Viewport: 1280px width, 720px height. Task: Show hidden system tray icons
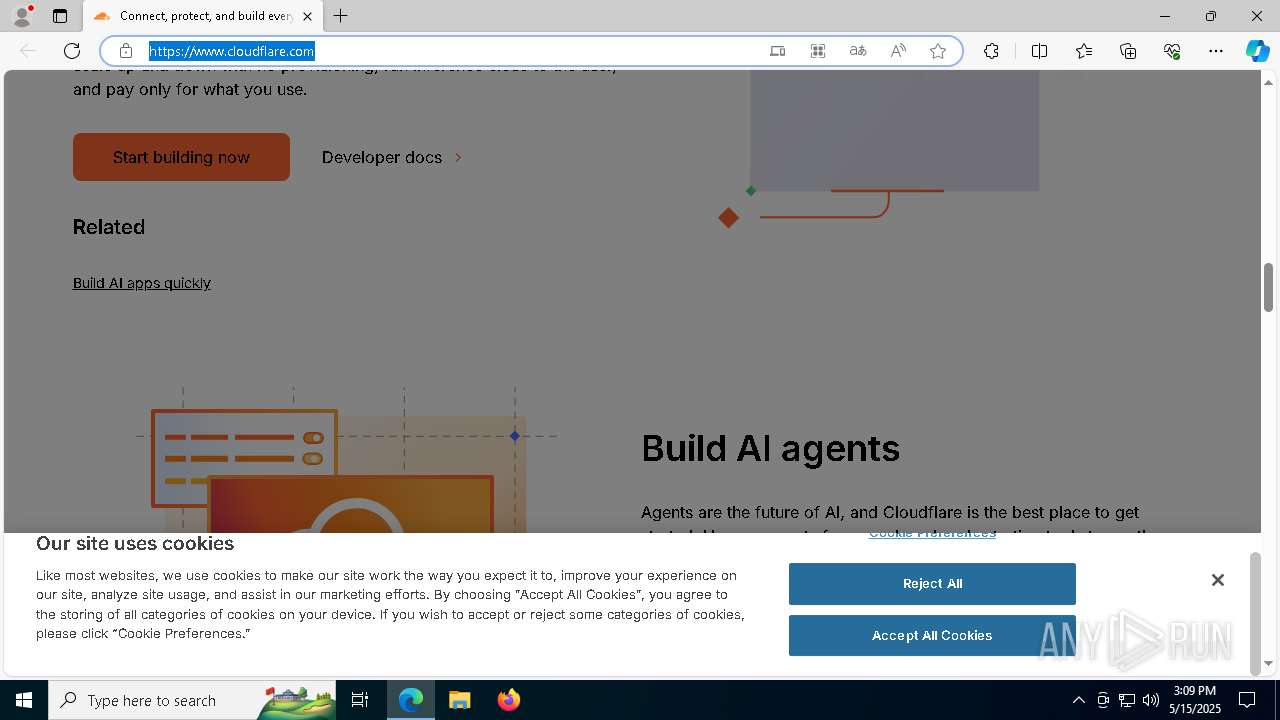click(x=1078, y=700)
